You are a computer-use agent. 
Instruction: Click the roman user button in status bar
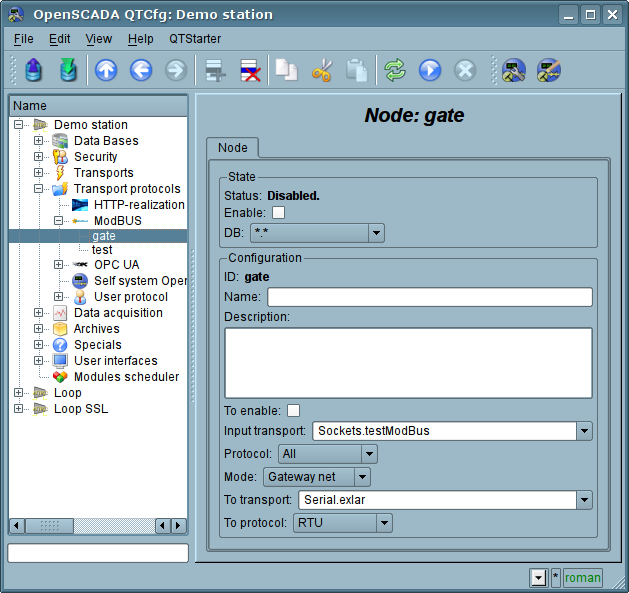582,578
